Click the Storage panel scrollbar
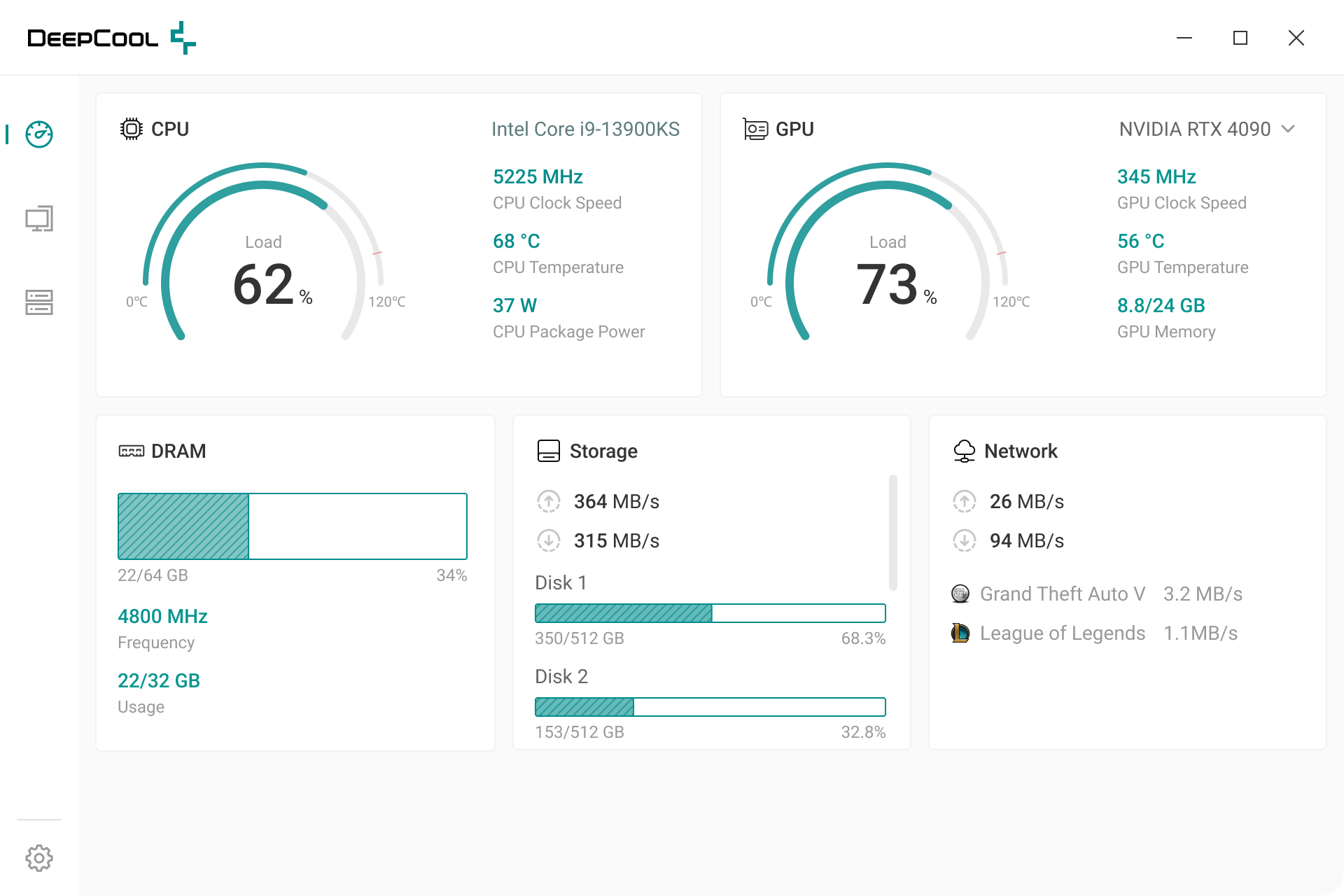This screenshot has height=896, width=1344. (x=892, y=532)
